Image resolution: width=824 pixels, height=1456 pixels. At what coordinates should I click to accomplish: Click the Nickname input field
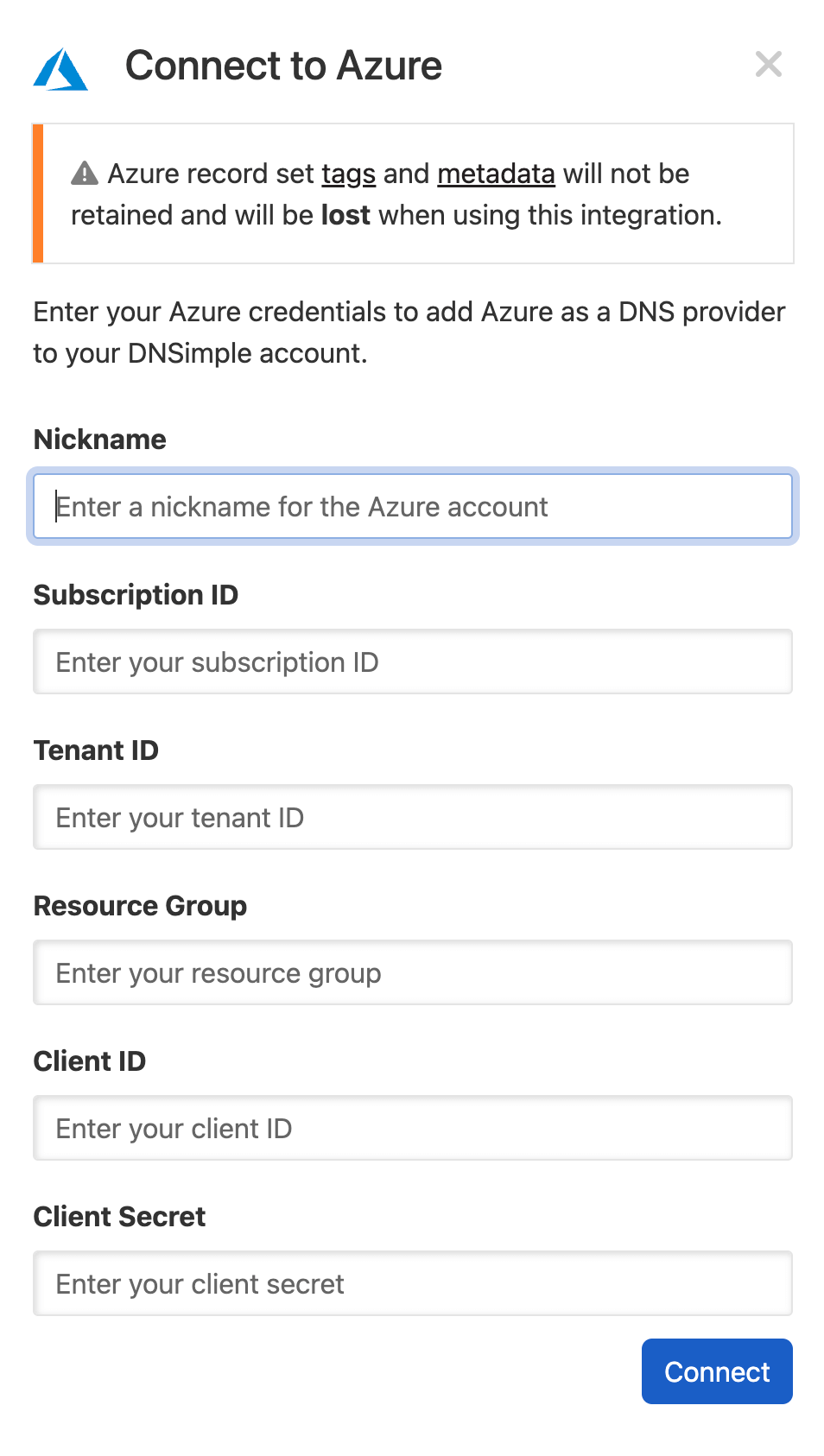click(x=413, y=506)
